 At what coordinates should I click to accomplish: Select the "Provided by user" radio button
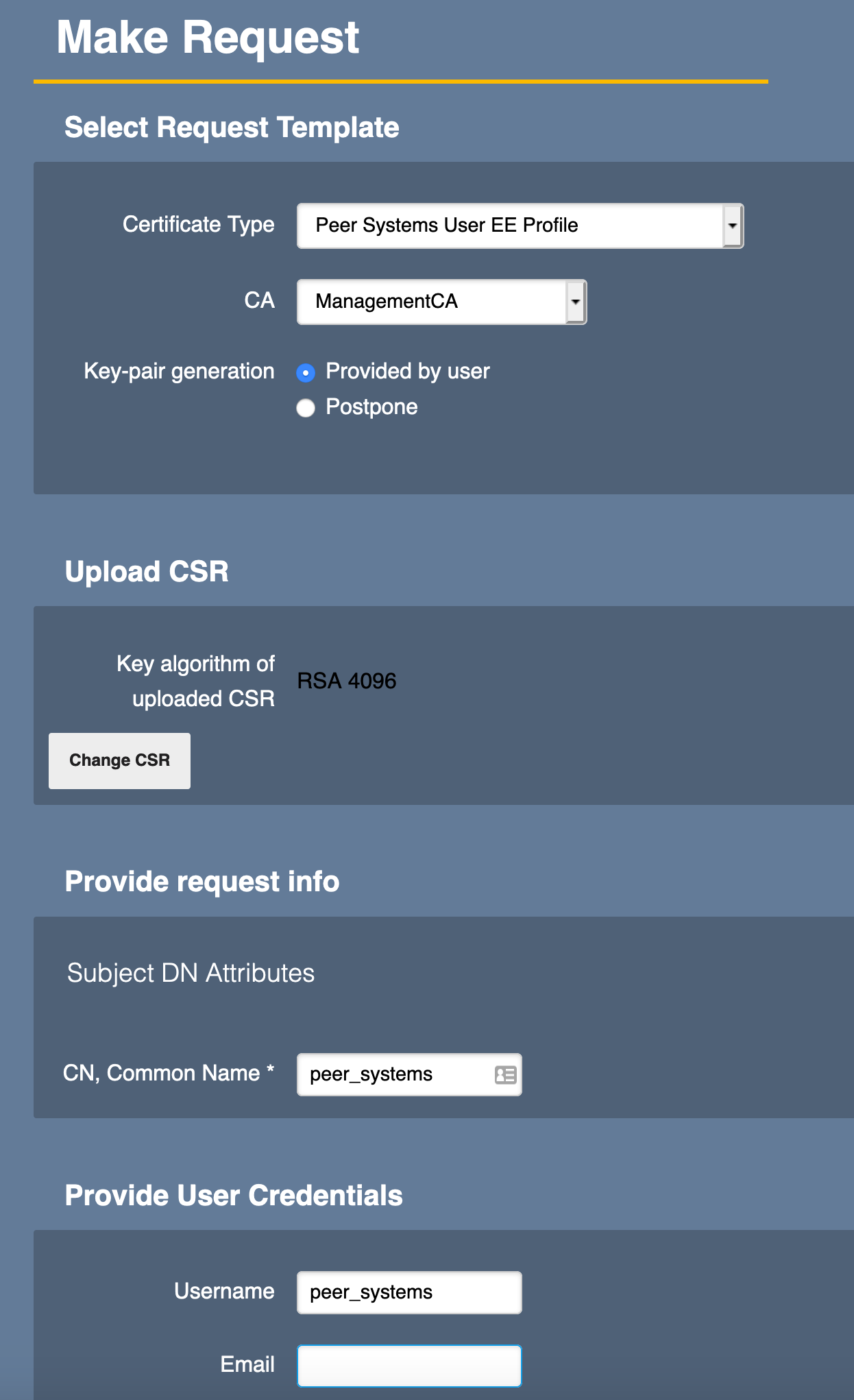(x=306, y=372)
